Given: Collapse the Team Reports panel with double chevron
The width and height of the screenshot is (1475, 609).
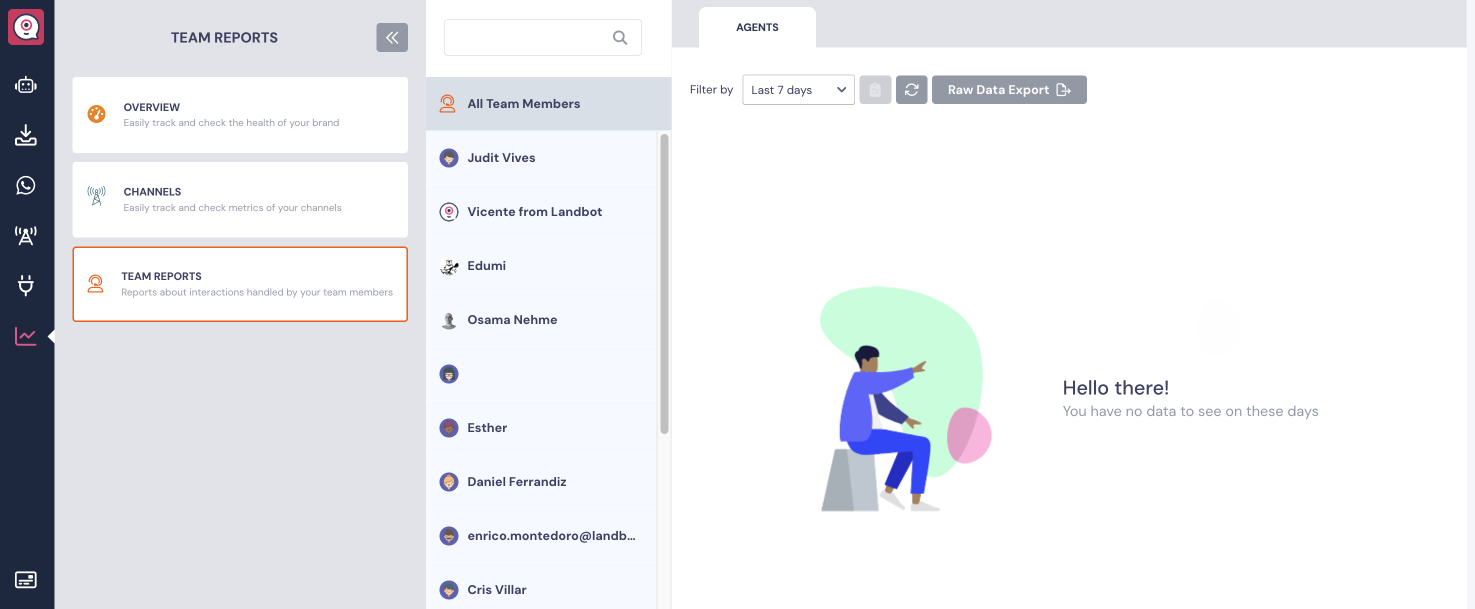Looking at the screenshot, I should click(391, 37).
